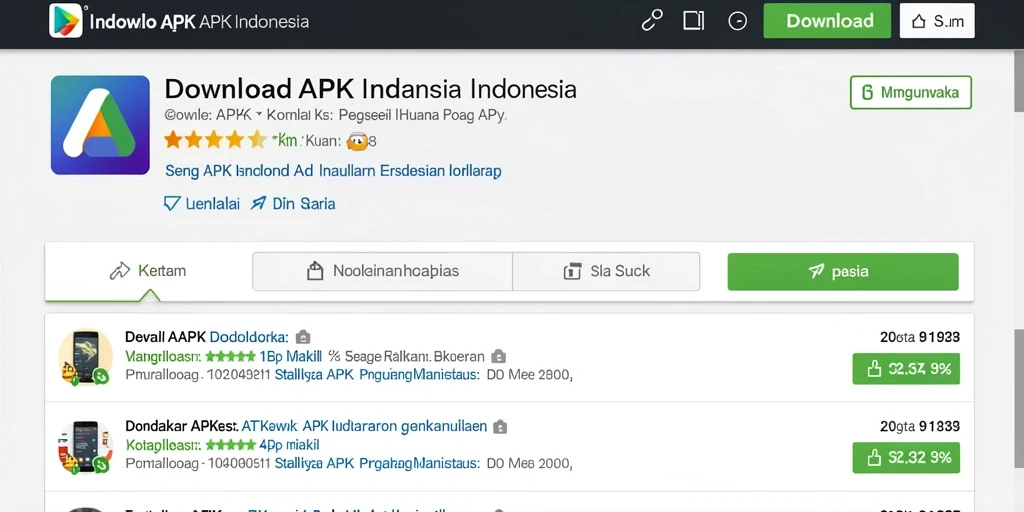
Task: Click Stalliyca APK PnguangManistaus link in first row
Action: 377,376
